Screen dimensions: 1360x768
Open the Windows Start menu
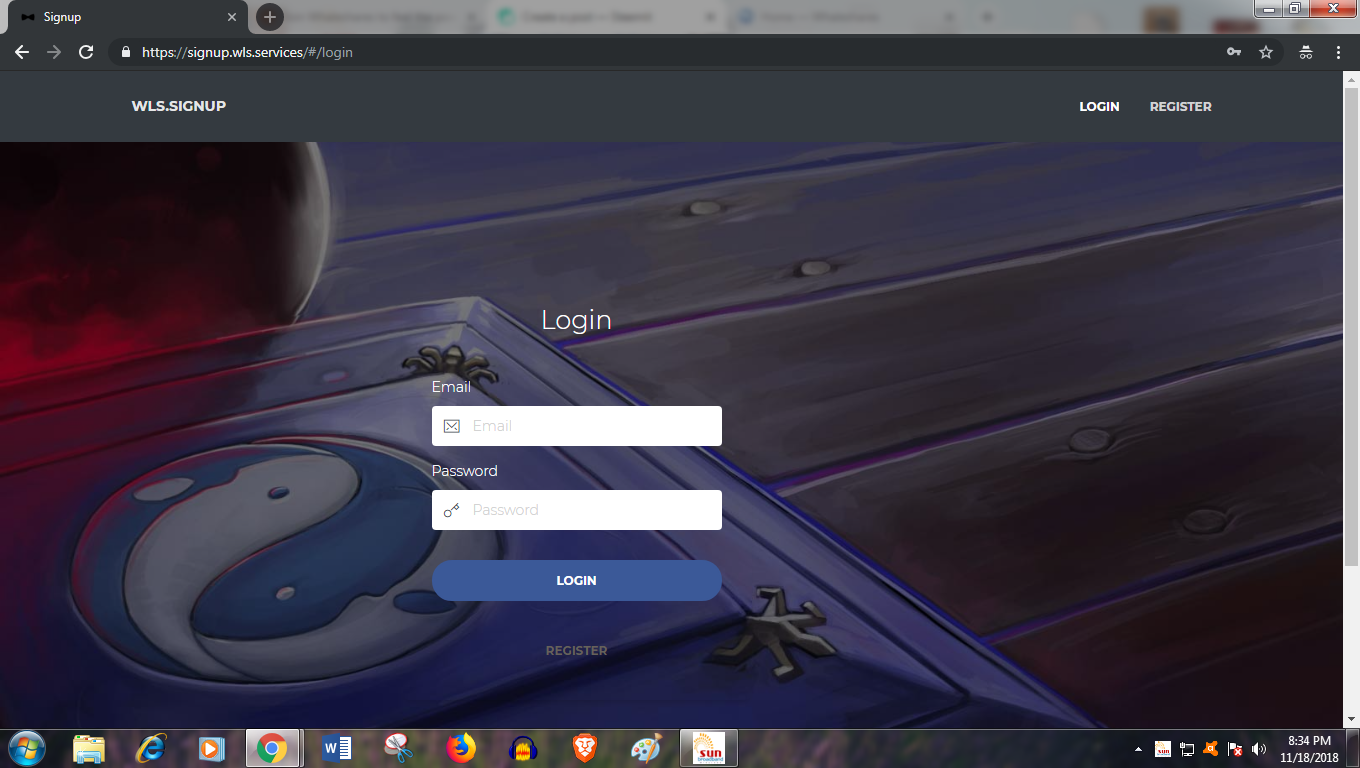point(26,748)
